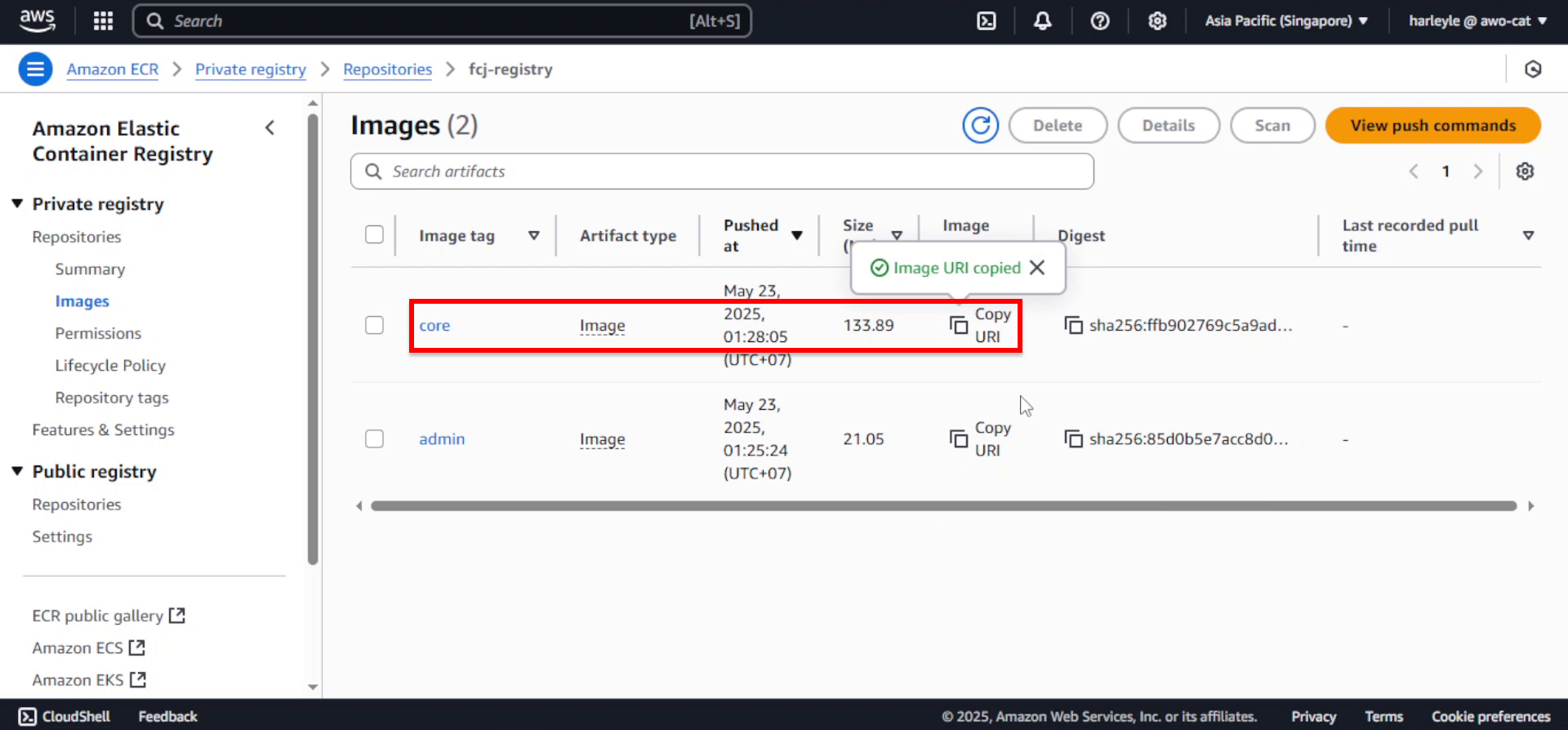Sort by Image tag column arrow
Image resolution: width=1568 pixels, height=730 pixels.
click(533, 235)
